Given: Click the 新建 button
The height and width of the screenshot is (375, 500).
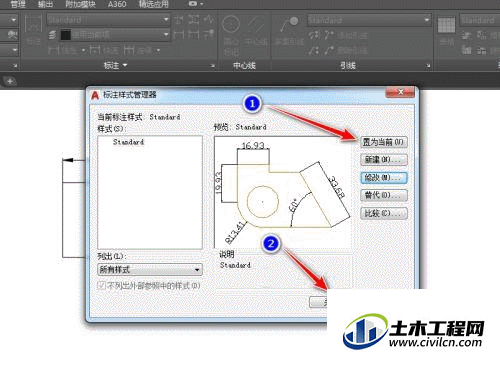Looking at the screenshot, I should (384, 160).
